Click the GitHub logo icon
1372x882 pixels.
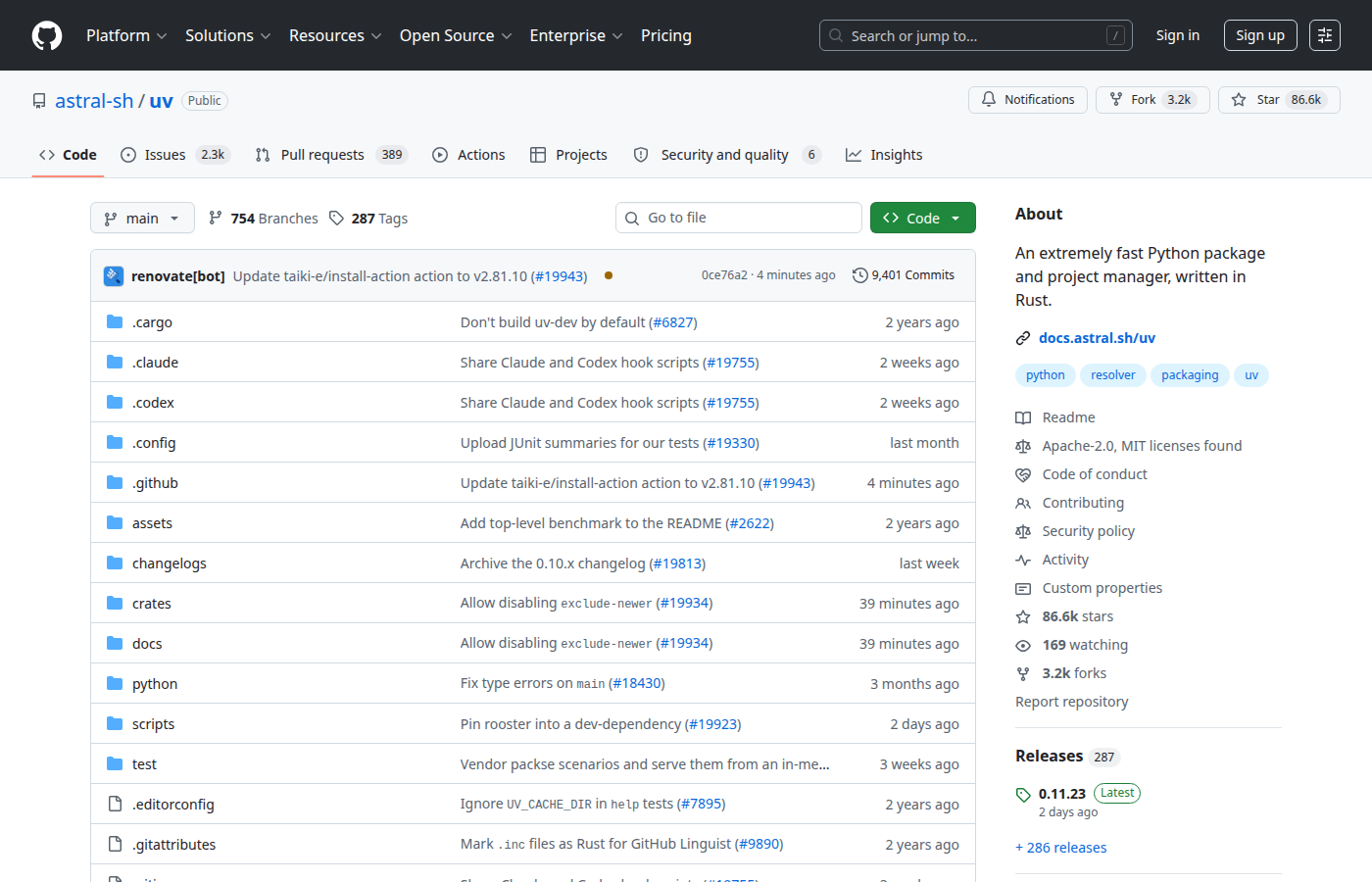tap(47, 35)
